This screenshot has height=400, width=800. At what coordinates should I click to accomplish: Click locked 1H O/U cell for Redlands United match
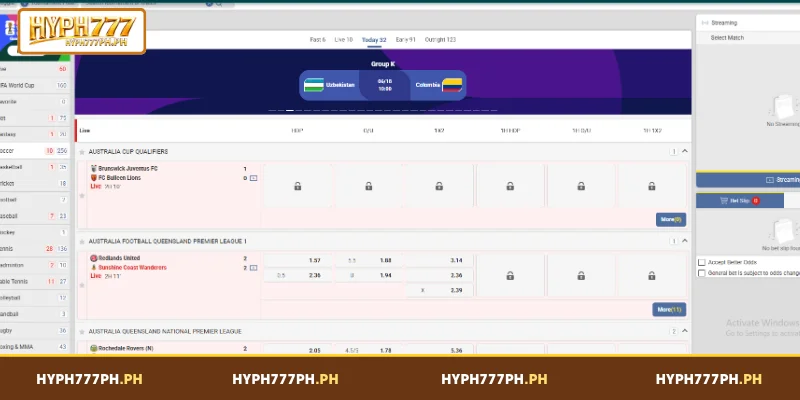581,276
